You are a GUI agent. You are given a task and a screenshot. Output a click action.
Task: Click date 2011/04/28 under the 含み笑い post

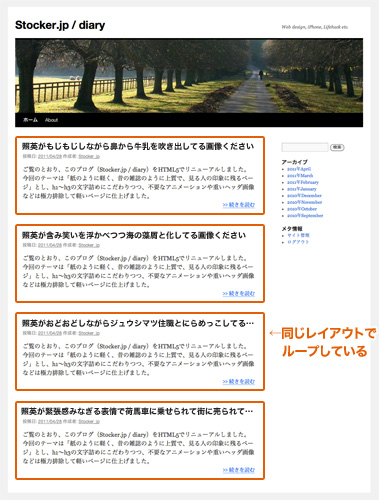coord(50,245)
